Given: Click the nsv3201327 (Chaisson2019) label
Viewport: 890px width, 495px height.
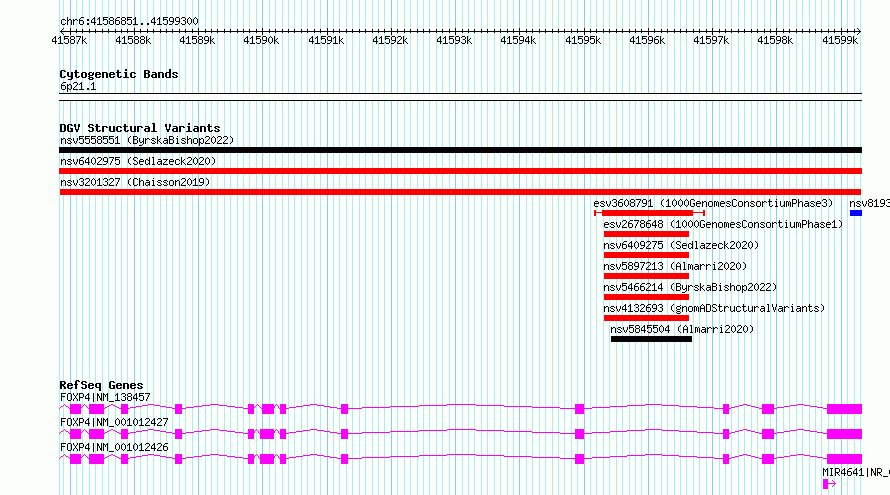Looking at the screenshot, I should click(x=135, y=182).
